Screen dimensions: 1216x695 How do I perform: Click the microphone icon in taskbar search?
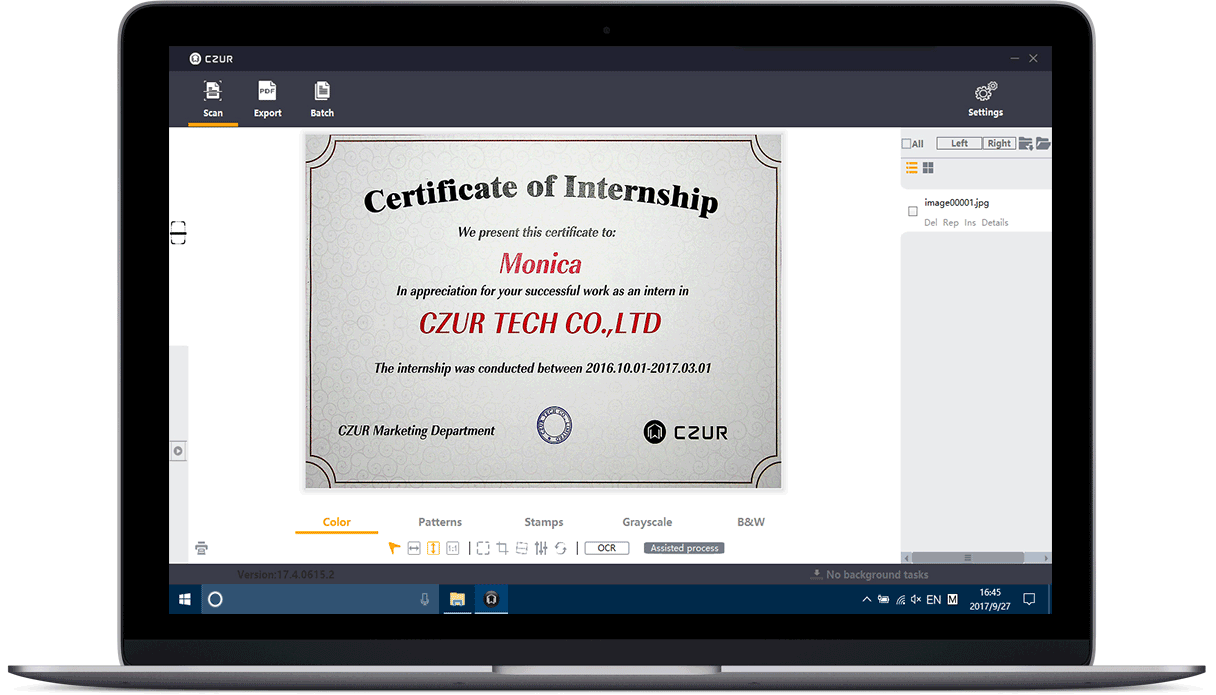(x=425, y=599)
